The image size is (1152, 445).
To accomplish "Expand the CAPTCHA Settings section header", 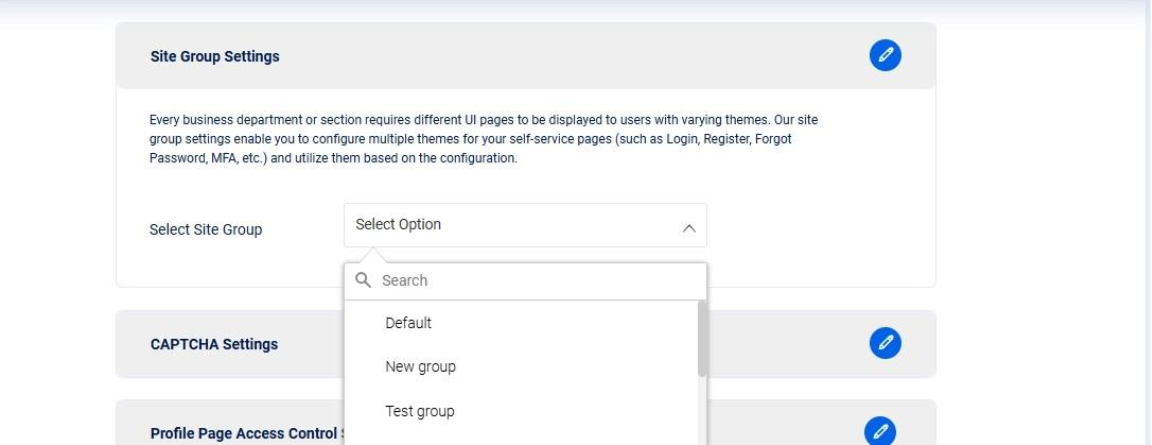I will (214, 344).
